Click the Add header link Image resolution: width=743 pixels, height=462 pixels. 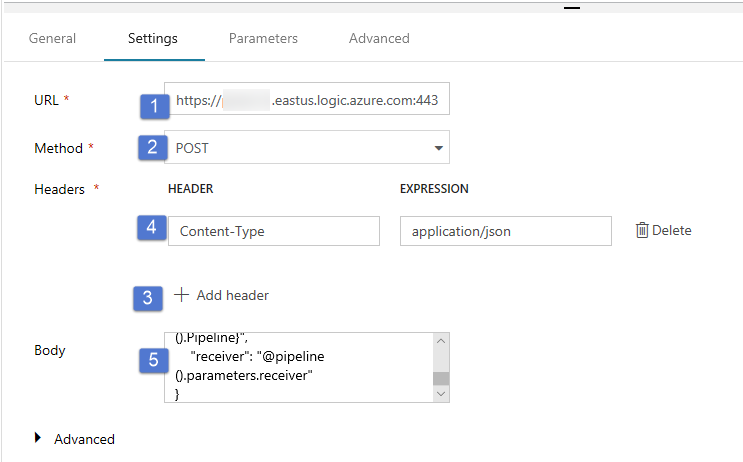pos(232,295)
